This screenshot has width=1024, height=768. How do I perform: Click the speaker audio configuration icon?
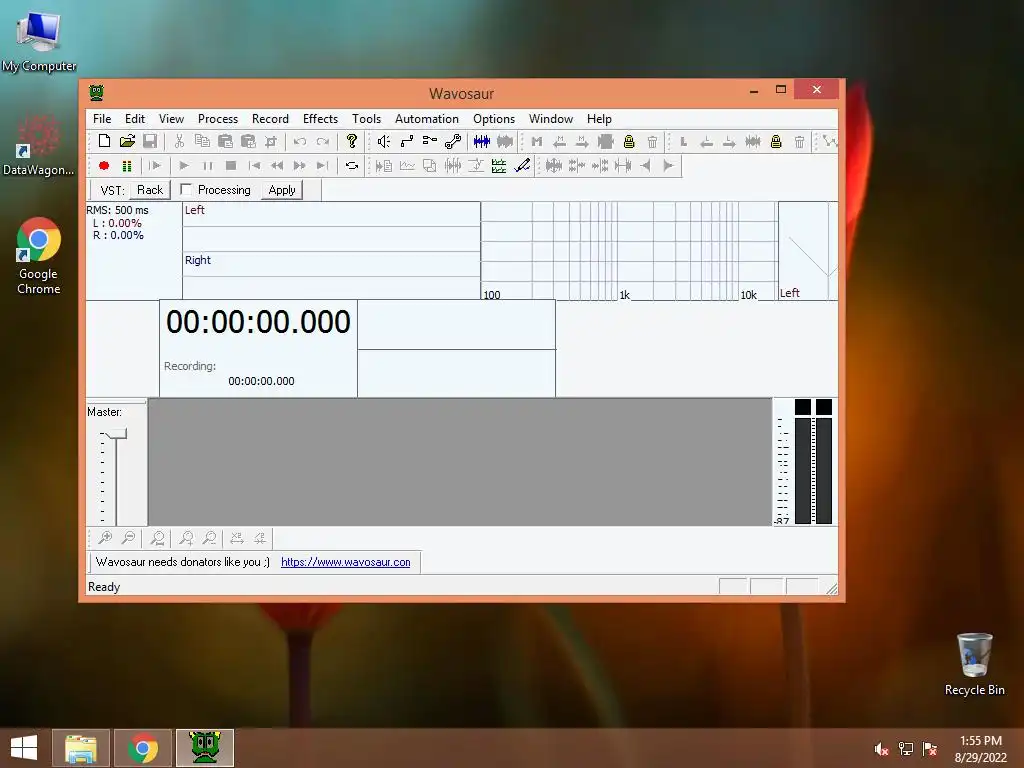pos(383,141)
